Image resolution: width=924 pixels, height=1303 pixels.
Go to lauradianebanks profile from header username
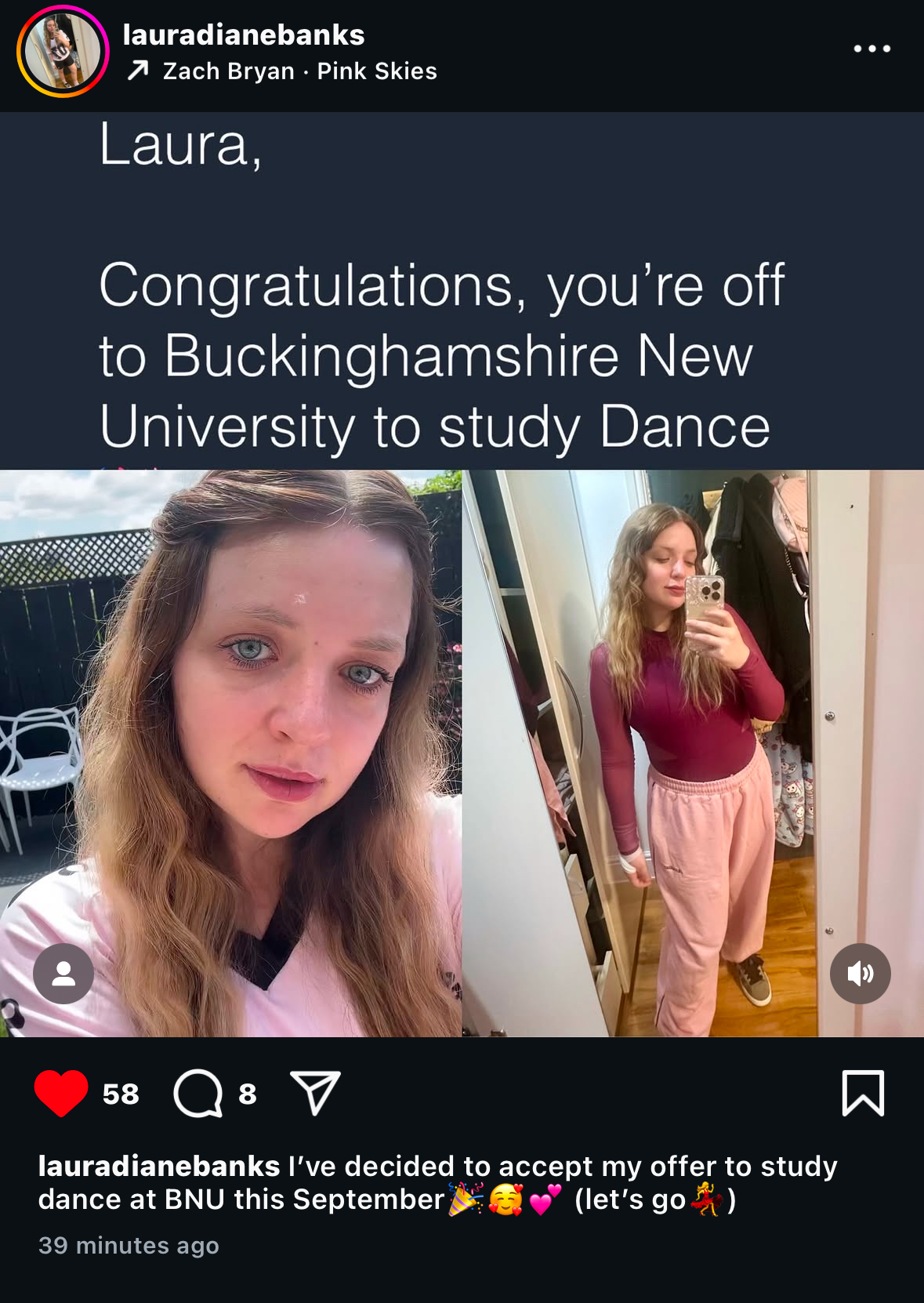tap(244, 34)
